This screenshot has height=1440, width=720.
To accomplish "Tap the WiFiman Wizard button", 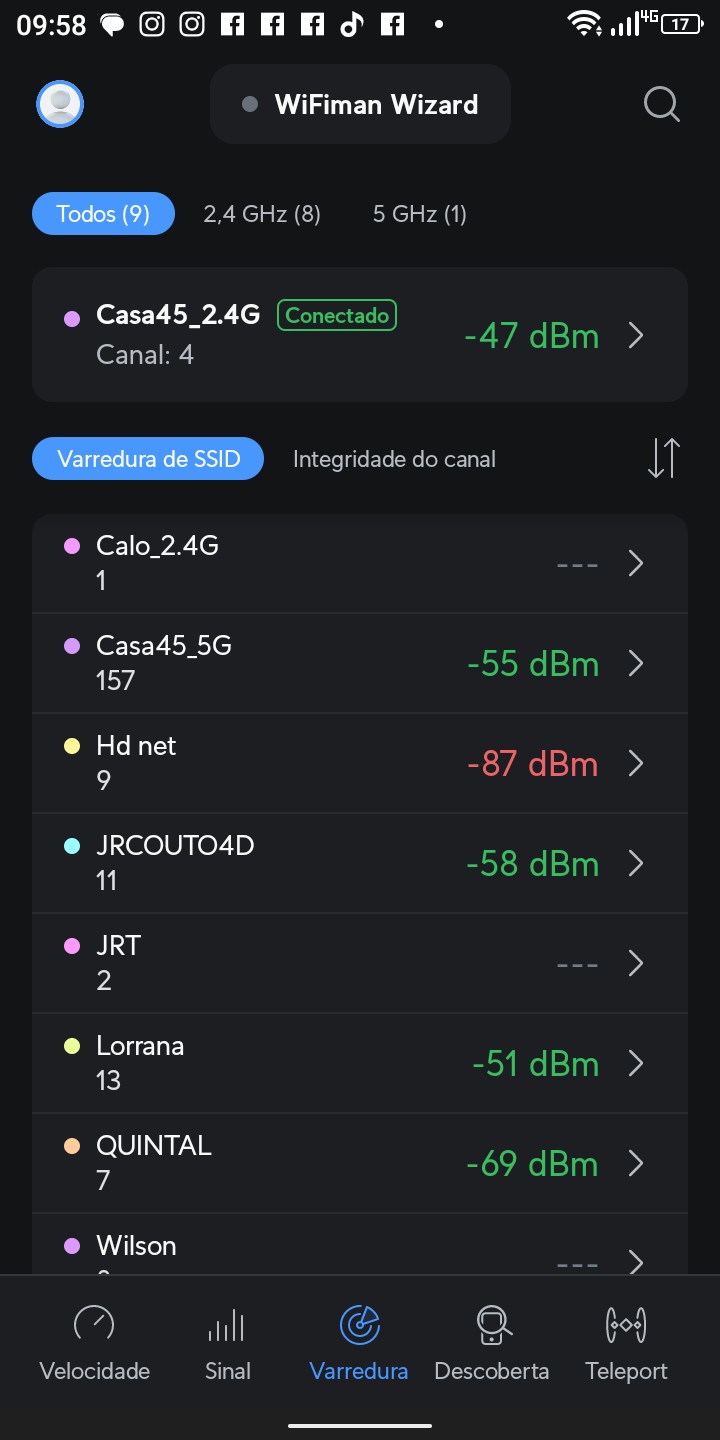I will 360,105.
